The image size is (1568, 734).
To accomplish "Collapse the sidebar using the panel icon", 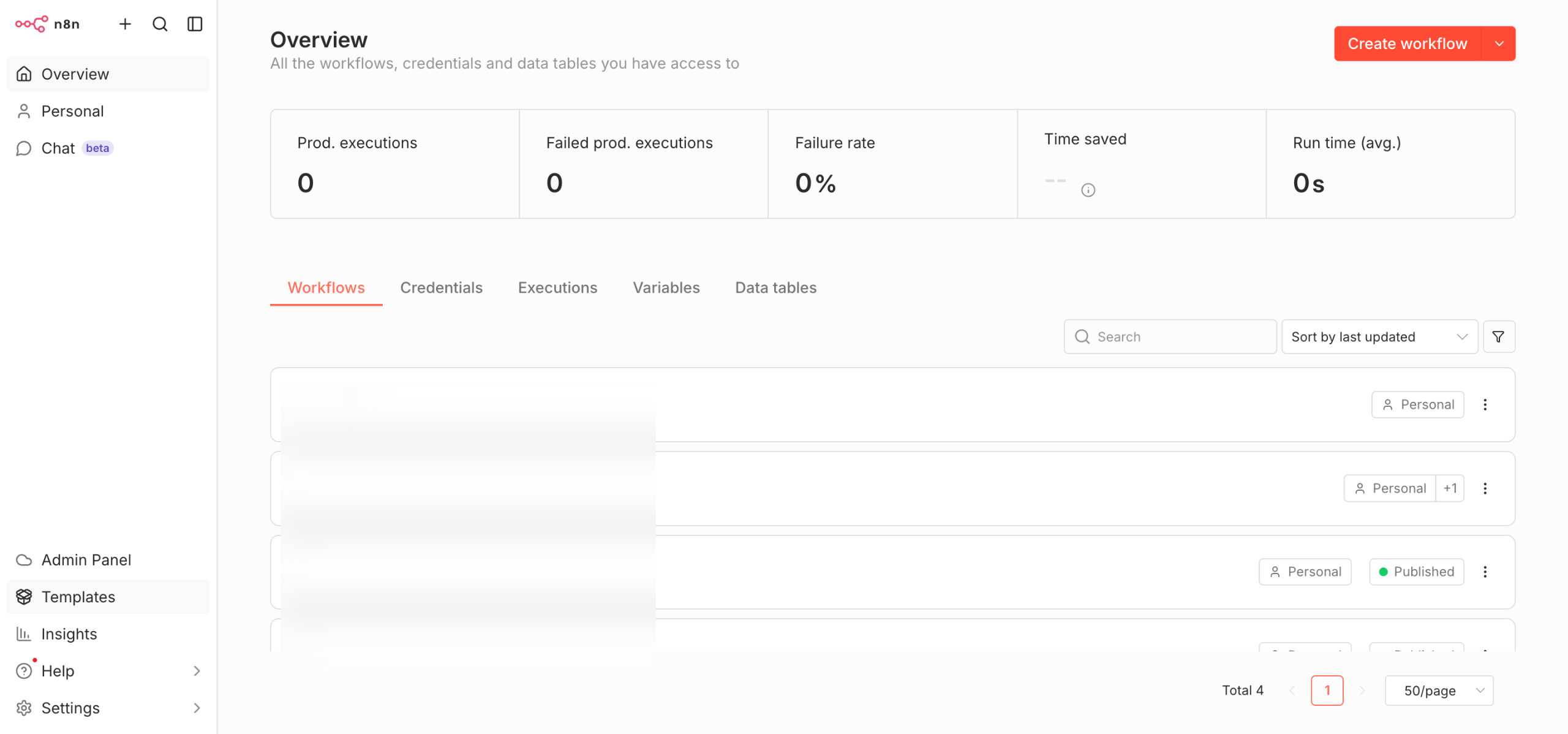I will pyautogui.click(x=195, y=24).
